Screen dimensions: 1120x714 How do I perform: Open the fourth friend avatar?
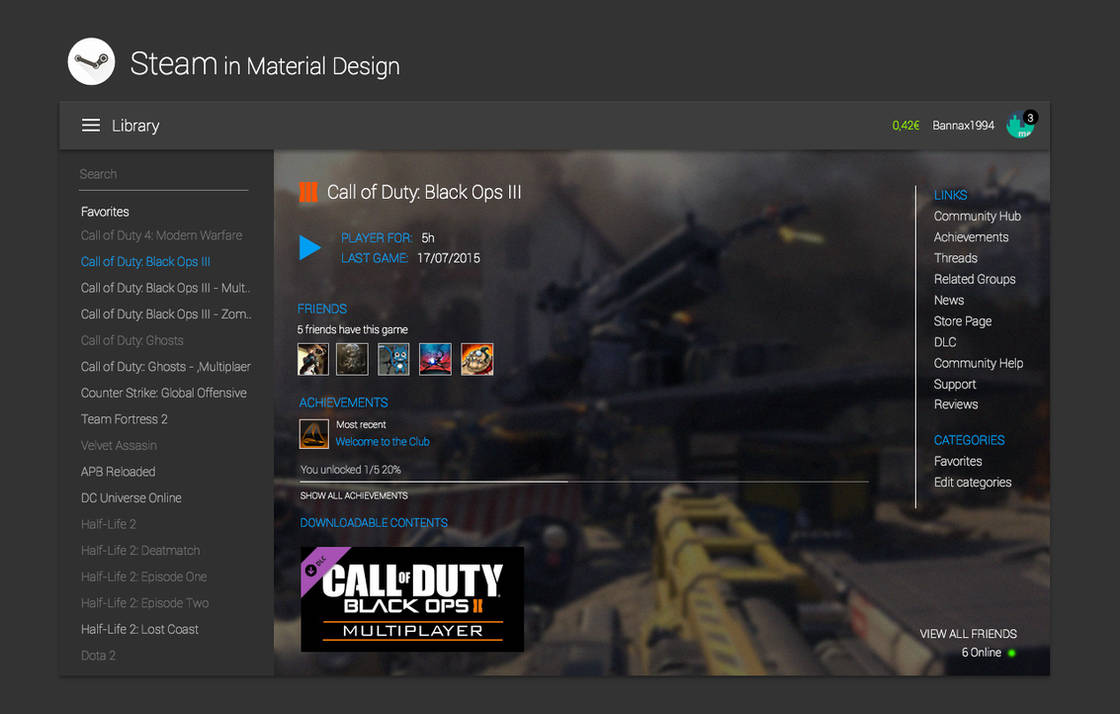click(435, 359)
